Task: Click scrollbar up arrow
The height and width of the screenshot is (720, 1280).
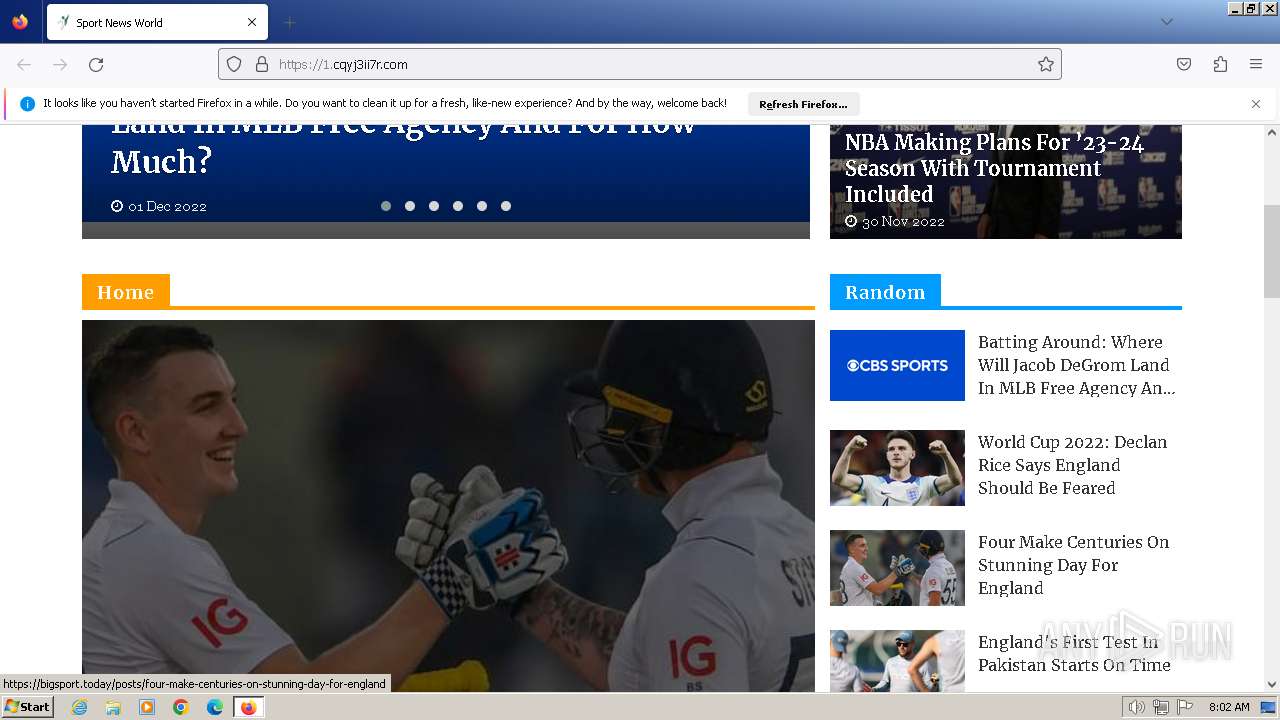Action: pos(1272,132)
